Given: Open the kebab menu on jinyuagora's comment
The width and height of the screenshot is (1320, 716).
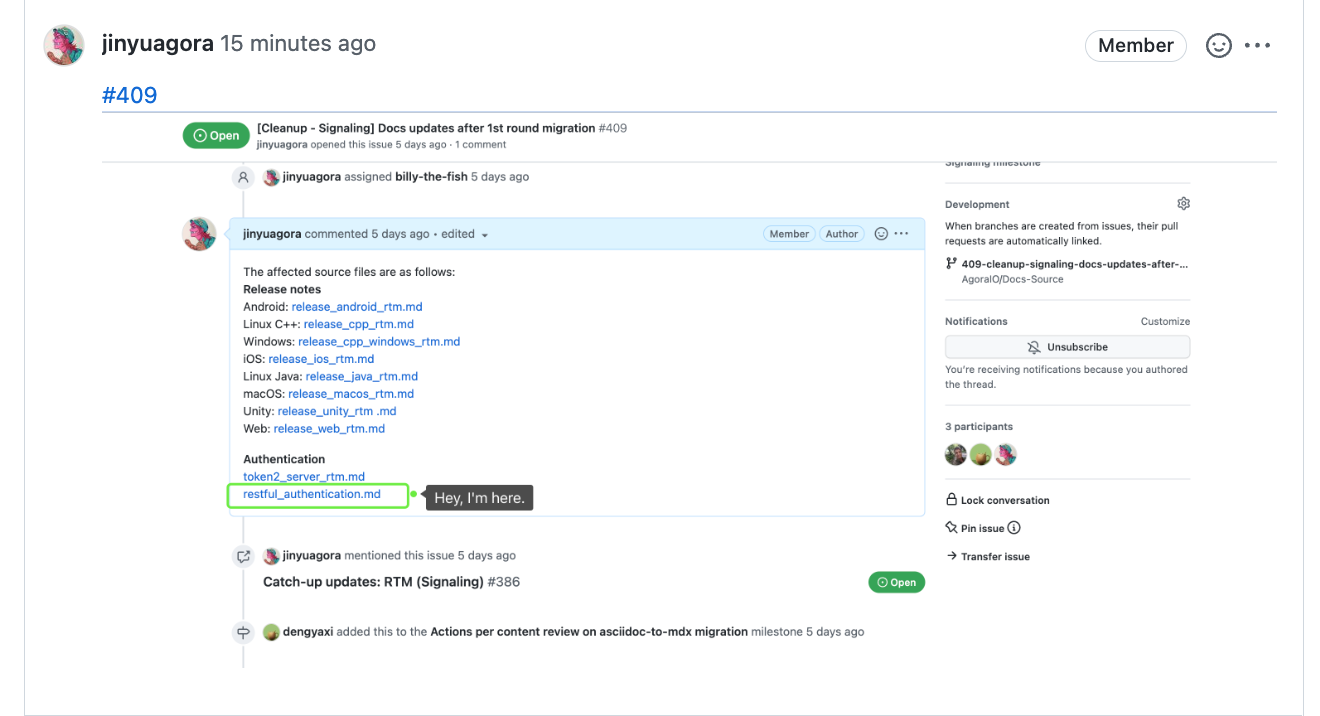Looking at the screenshot, I should click(899, 233).
